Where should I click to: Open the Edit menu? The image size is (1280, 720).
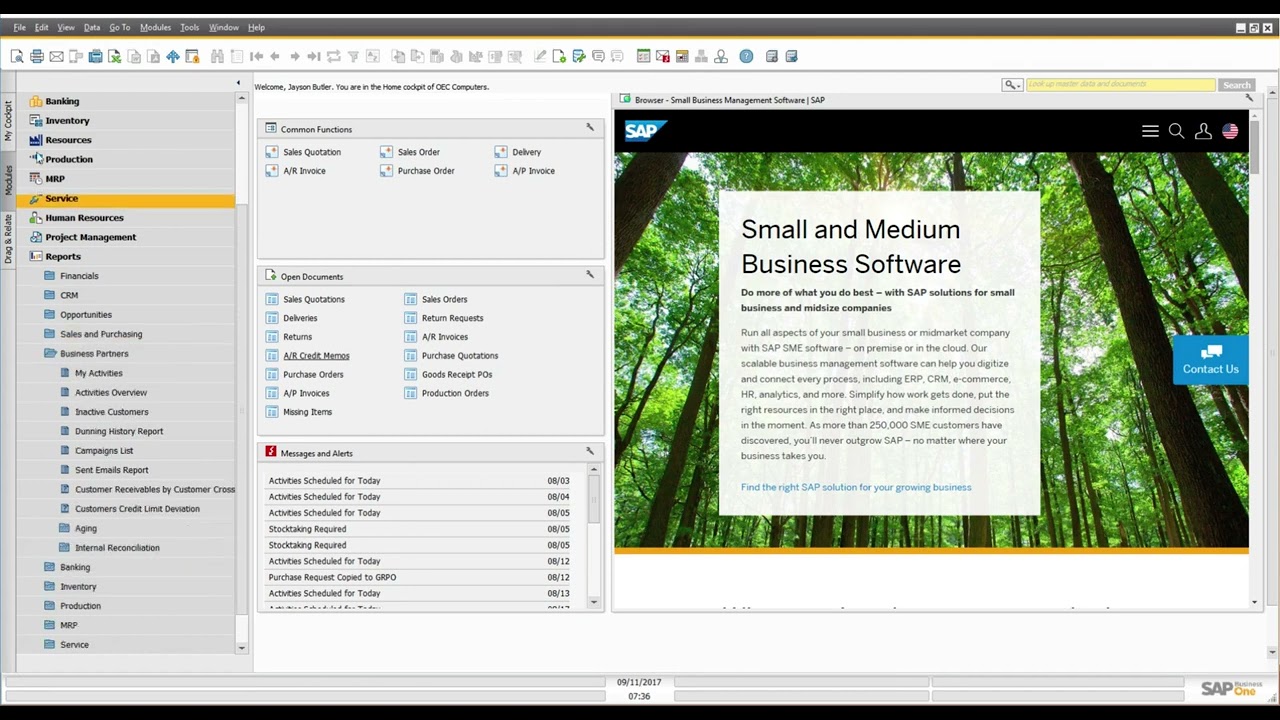[x=41, y=27]
